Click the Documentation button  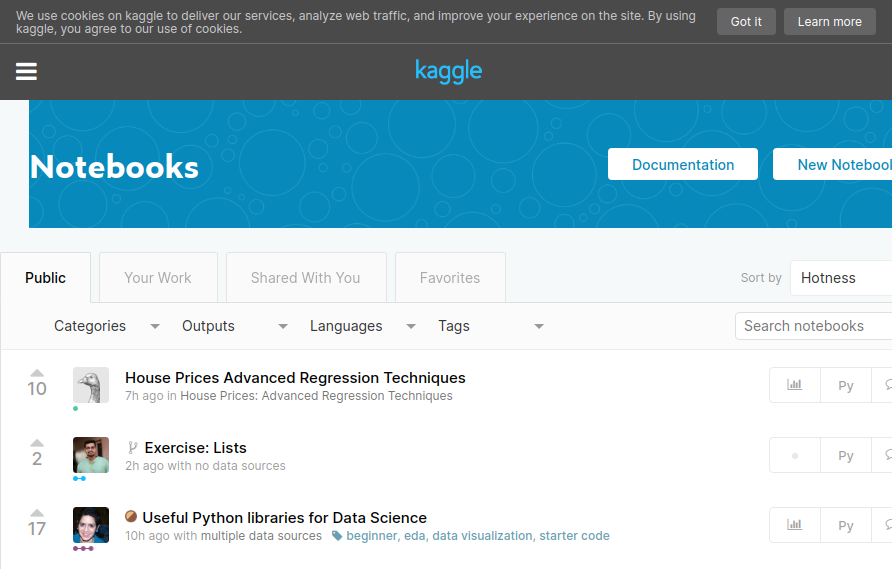[683, 164]
